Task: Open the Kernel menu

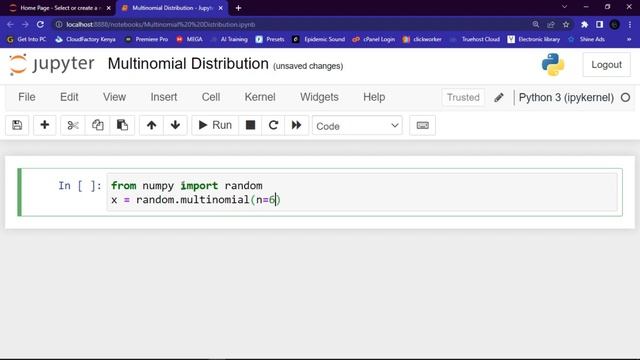Action: click(260, 97)
